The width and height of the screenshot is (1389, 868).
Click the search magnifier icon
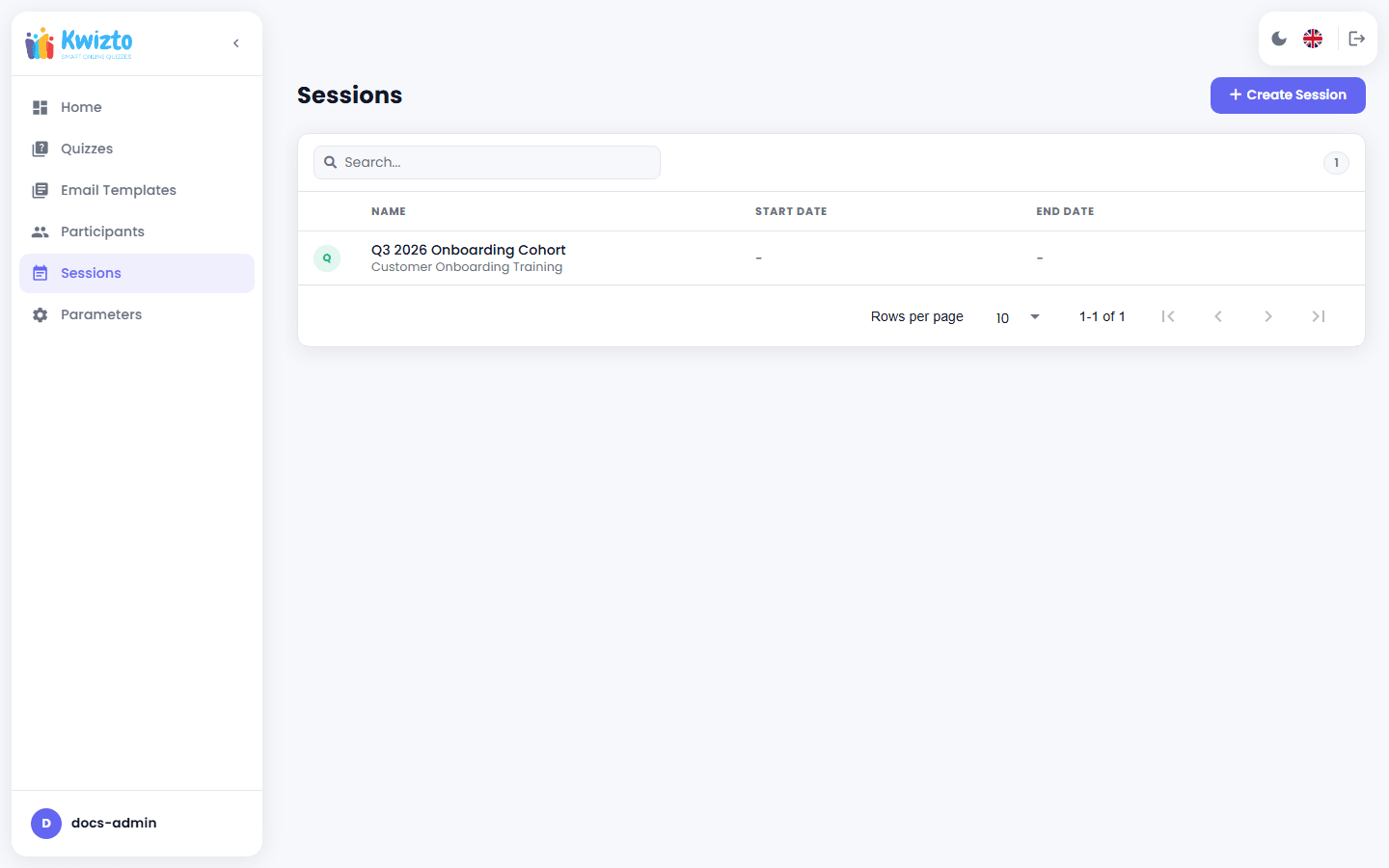click(330, 162)
